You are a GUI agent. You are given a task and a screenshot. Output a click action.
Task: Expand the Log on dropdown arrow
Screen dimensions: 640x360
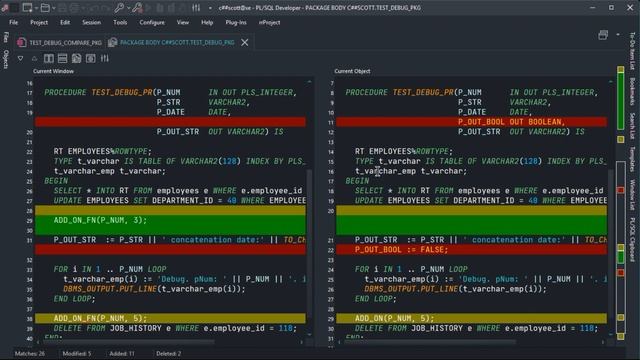coord(129,8)
